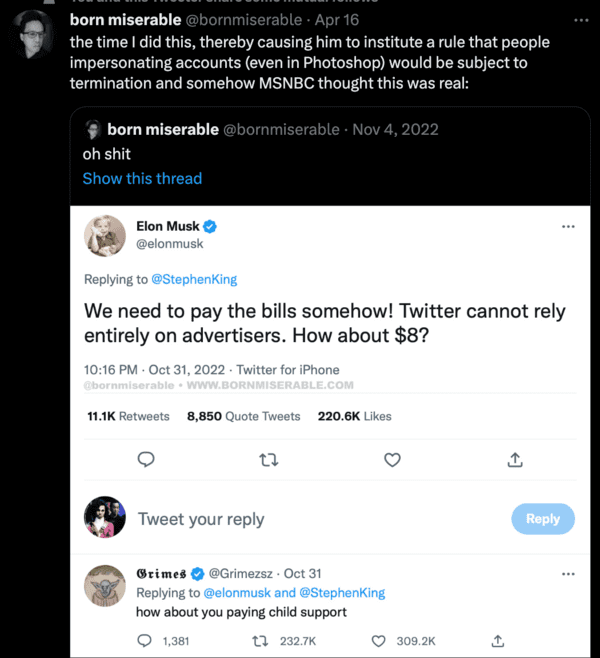Screen dimensions: 600x658
Task: View the 8,850 Quote Tweets
Action: coord(243,416)
